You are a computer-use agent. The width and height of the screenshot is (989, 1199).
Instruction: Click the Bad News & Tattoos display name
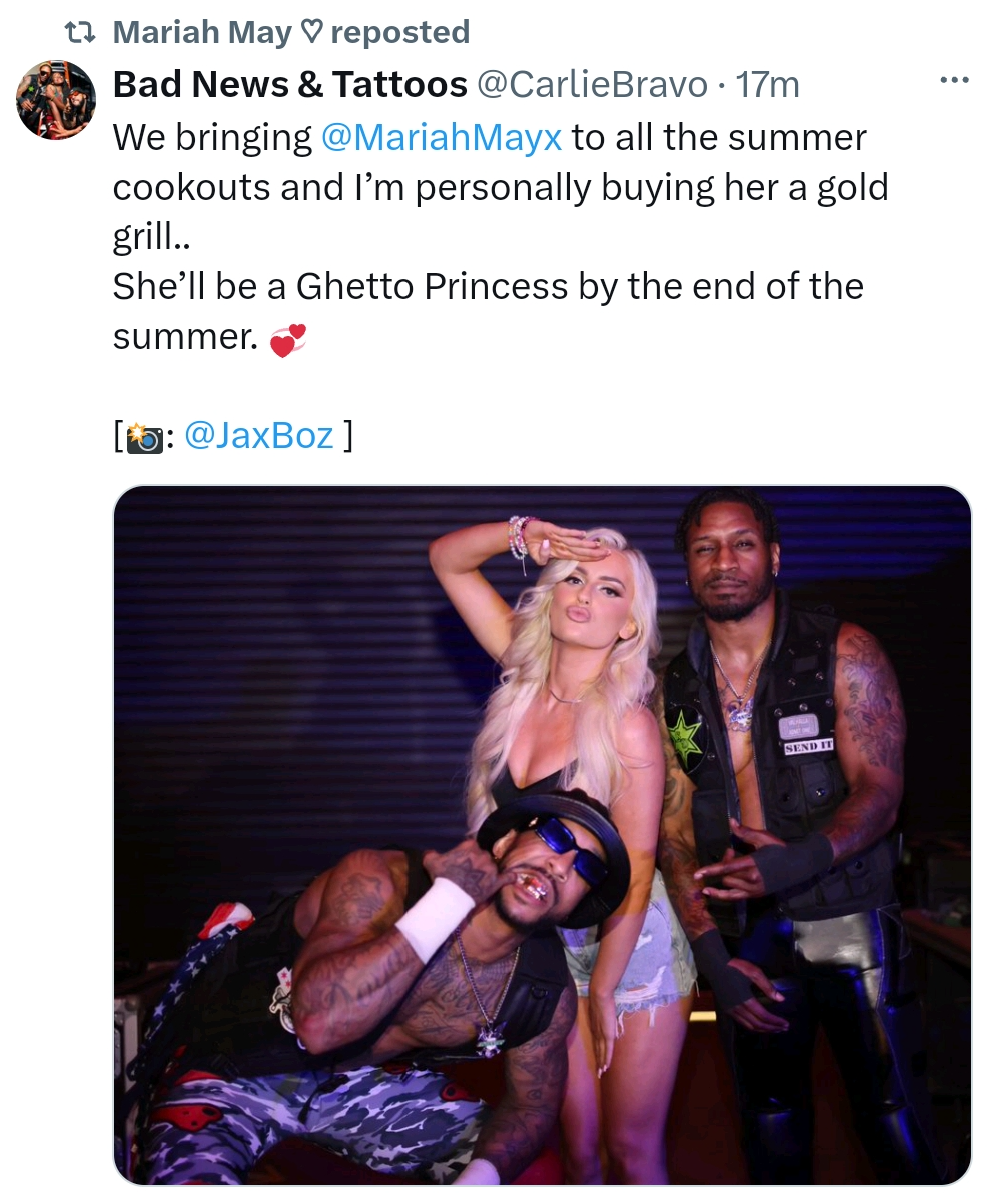(290, 84)
